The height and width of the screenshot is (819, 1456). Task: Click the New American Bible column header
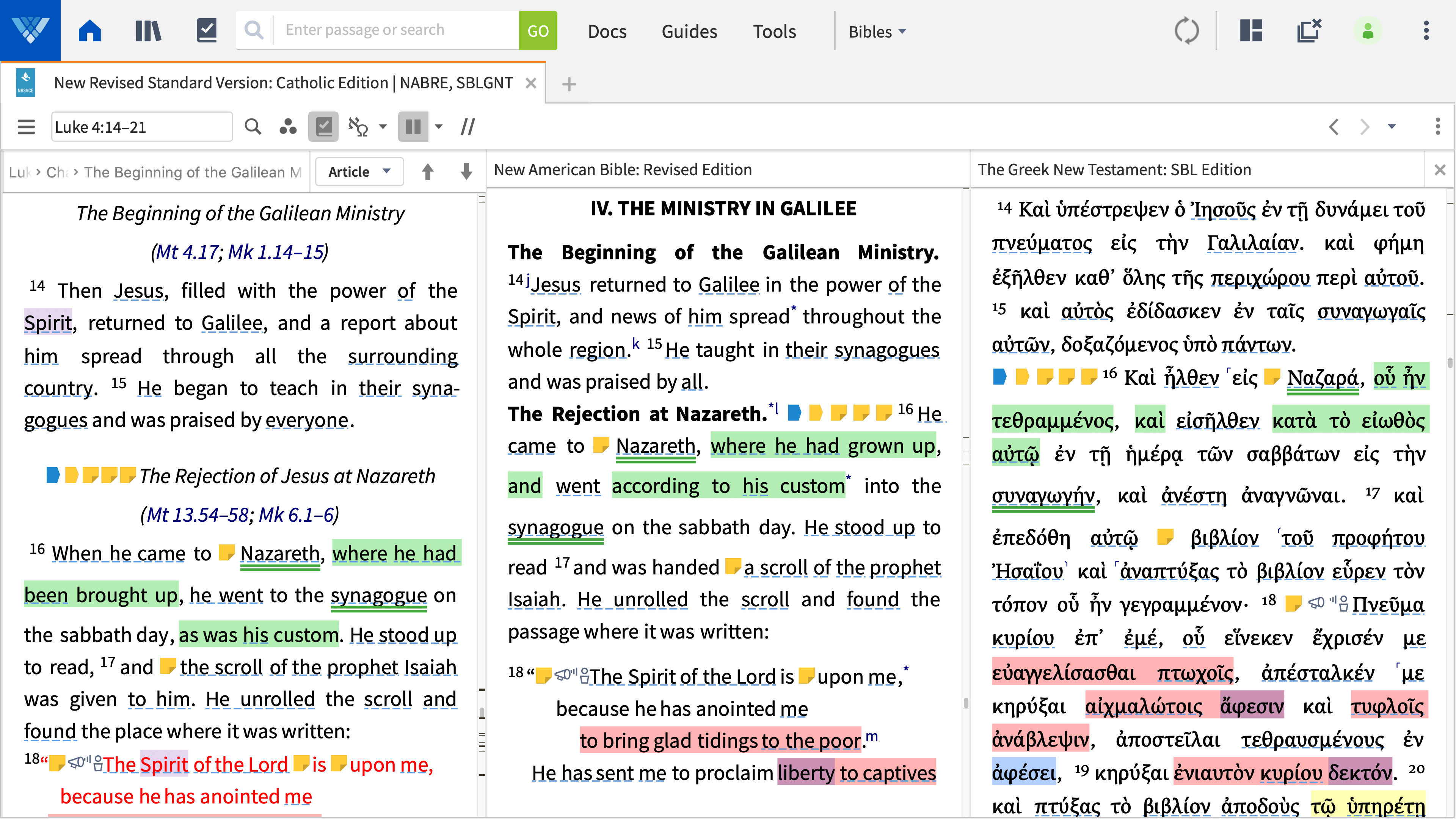pyautogui.click(x=622, y=169)
